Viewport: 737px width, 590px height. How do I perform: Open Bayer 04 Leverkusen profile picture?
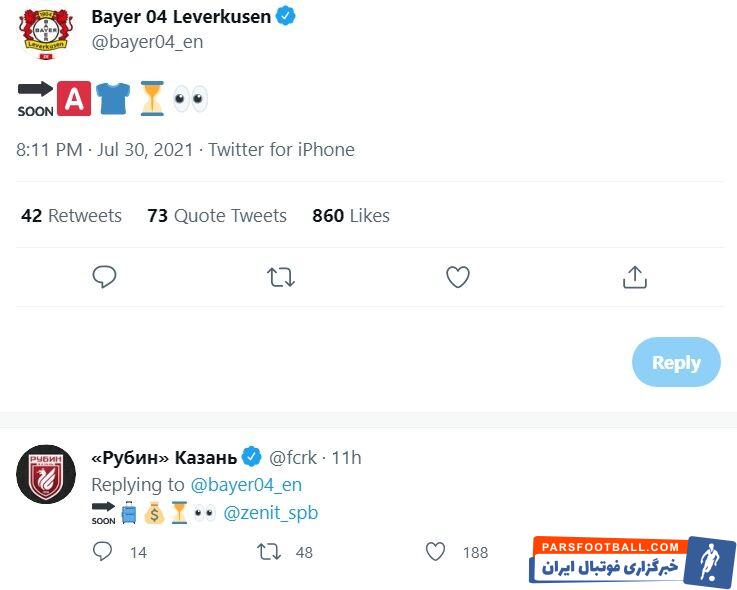[x=46, y=33]
